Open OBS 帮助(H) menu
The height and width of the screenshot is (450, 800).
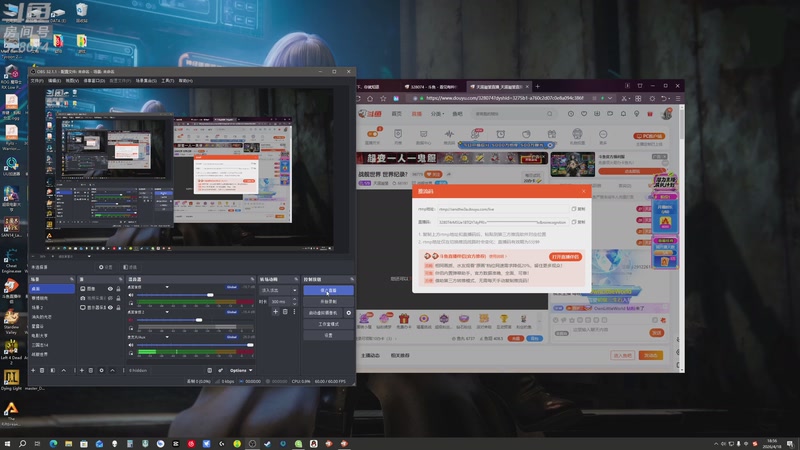[x=186, y=81]
